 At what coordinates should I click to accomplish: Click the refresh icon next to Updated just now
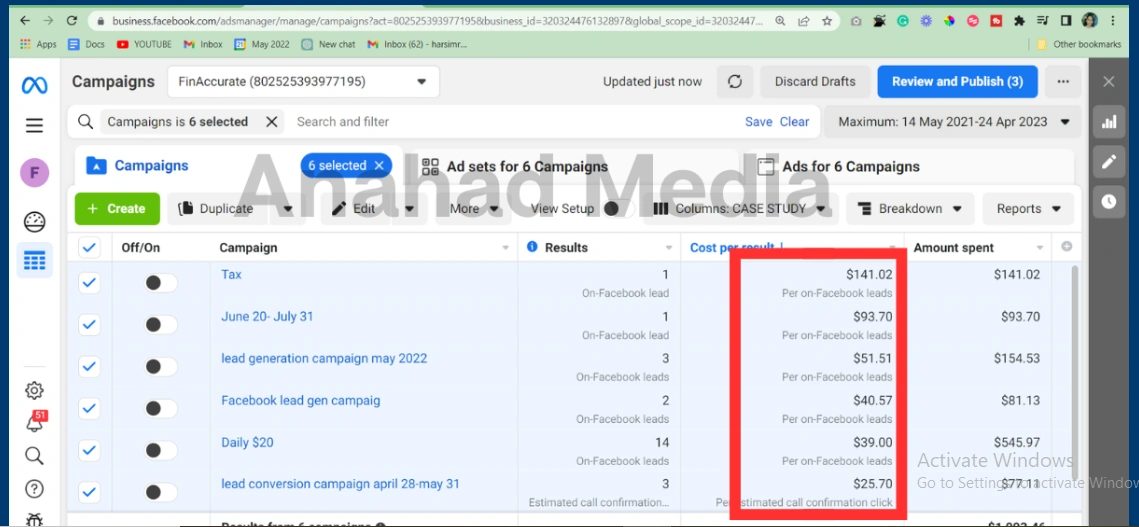[x=735, y=82]
